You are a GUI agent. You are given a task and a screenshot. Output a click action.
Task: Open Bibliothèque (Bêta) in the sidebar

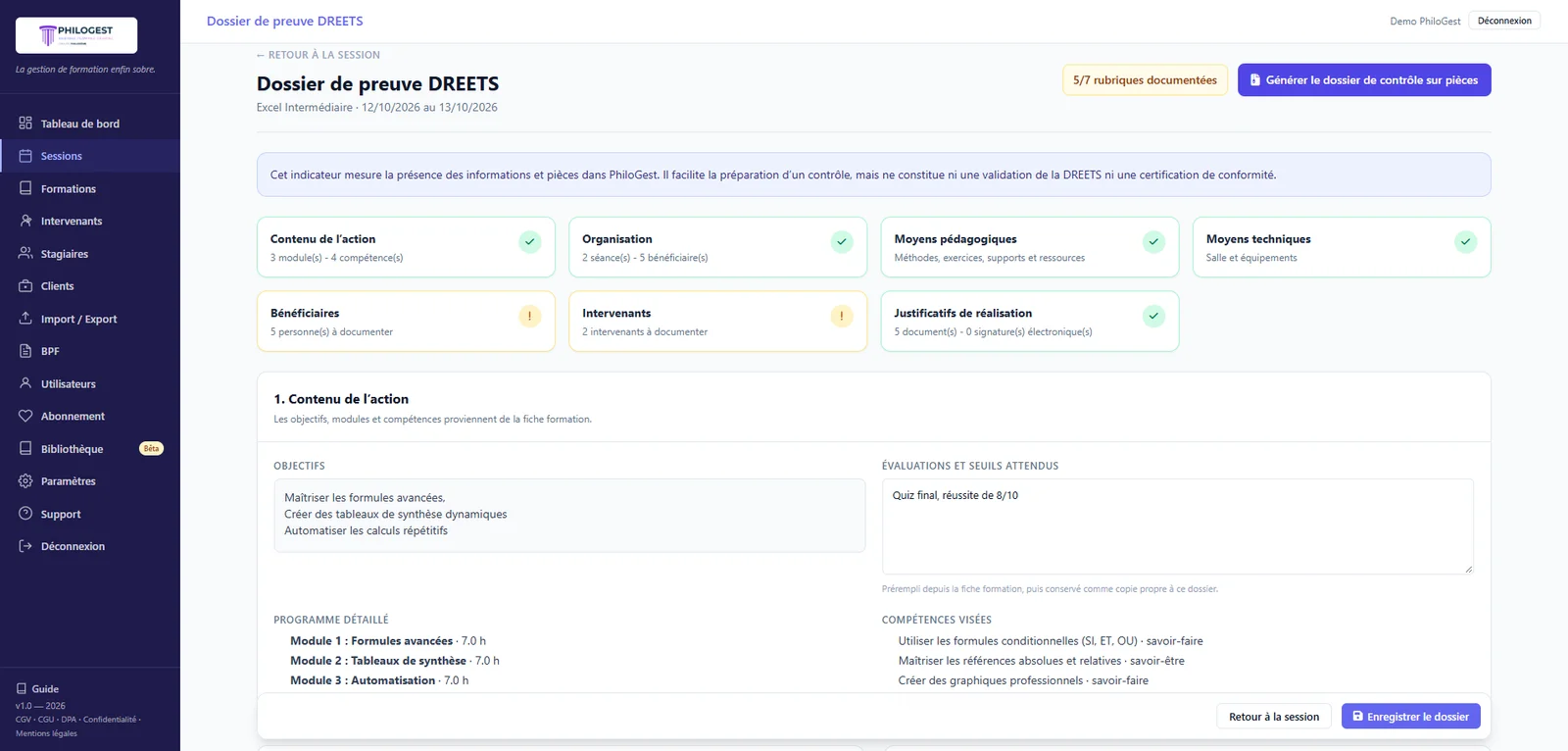point(90,449)
